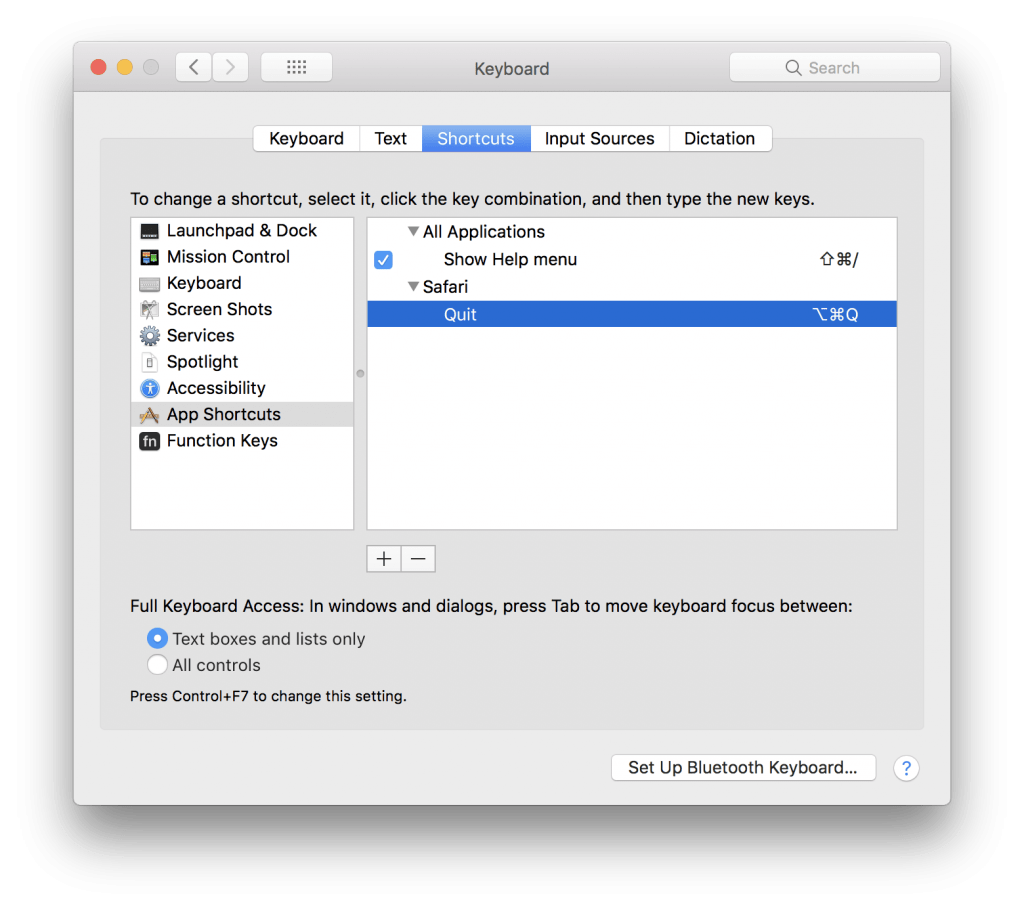This screenshot has width=1024, height=910.
Task: Open the Input Sources tab
Action: click(600, 138)
